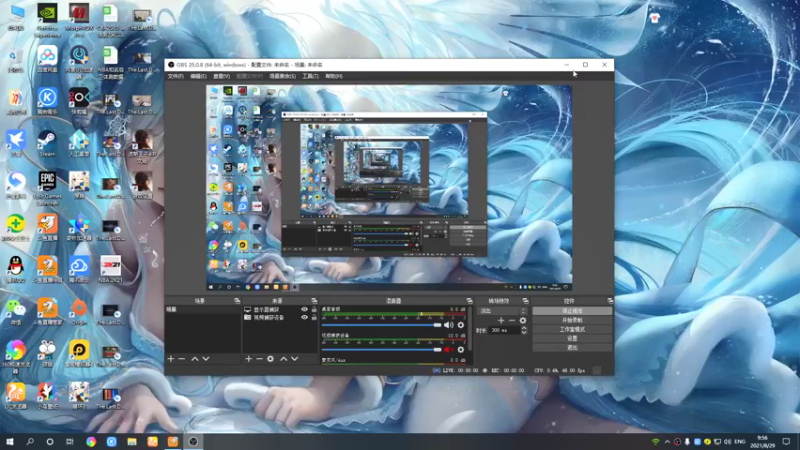Decrease transition duration with down arrow
Screen dimensions: 800x450
[523, 333]
